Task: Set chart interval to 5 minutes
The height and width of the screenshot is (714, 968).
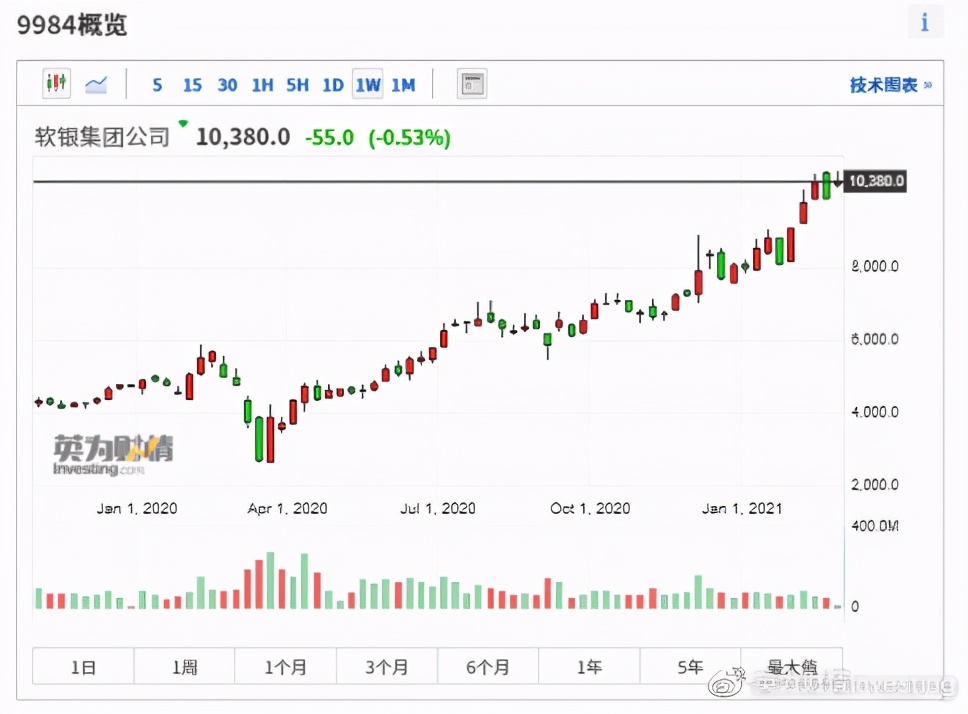Action: coord(157,85)
